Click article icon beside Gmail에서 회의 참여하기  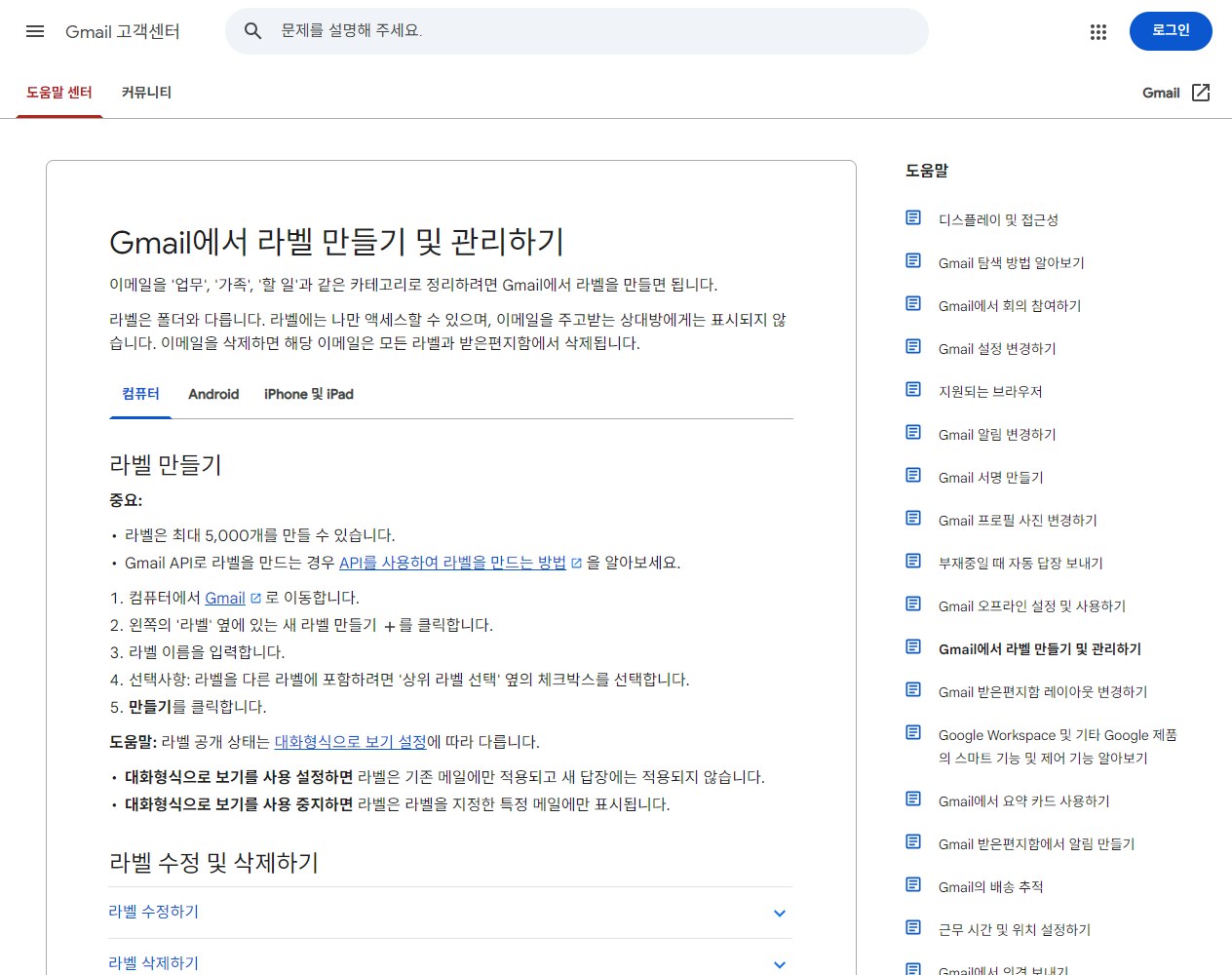pos(913,303)
